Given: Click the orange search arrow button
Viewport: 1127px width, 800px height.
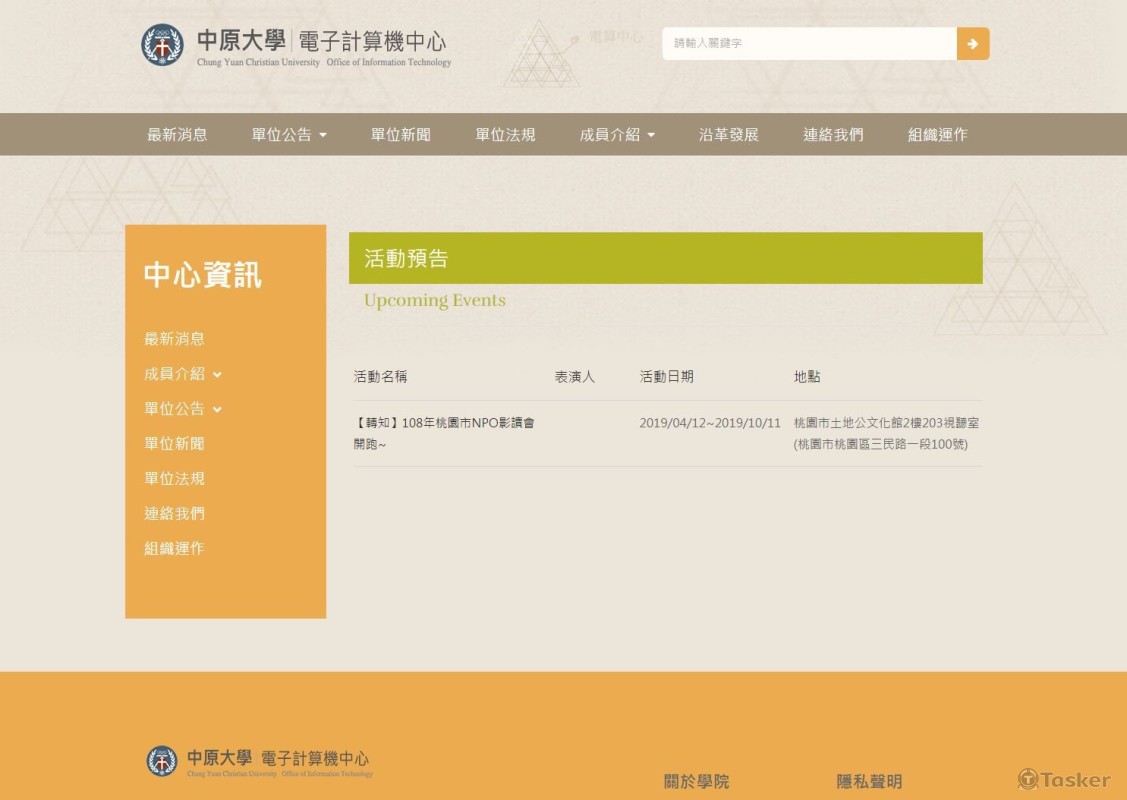Looking at the screenshot, I should tap(972, 44).
